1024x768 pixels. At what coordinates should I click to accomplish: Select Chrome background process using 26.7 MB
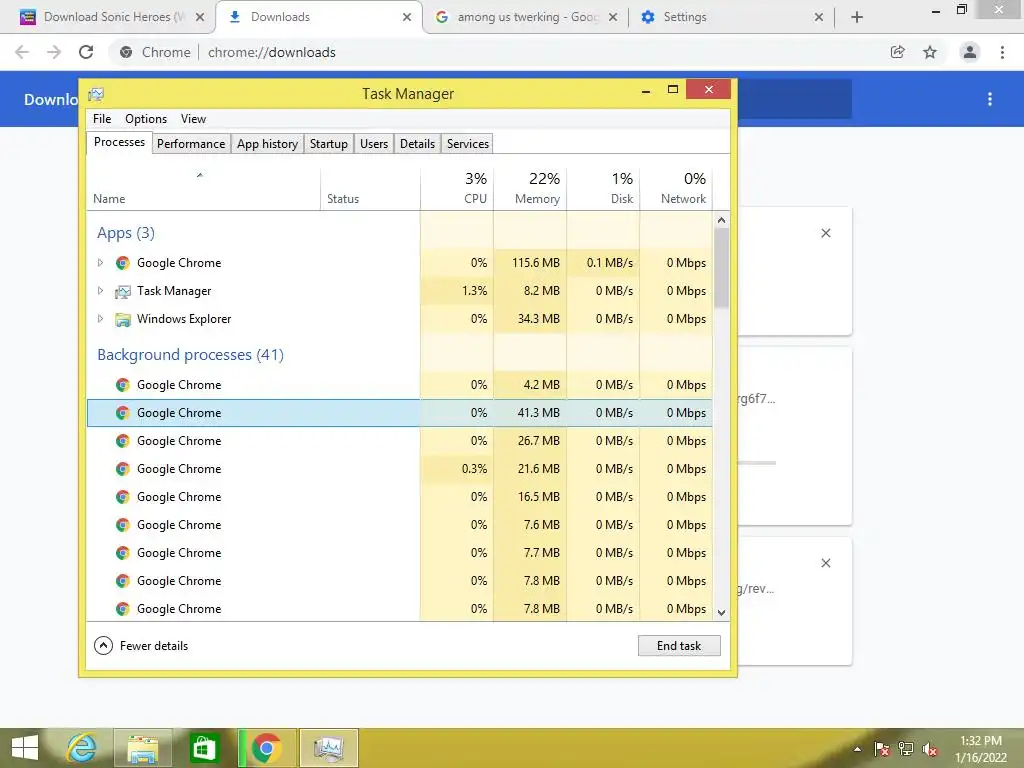point(400,441)
